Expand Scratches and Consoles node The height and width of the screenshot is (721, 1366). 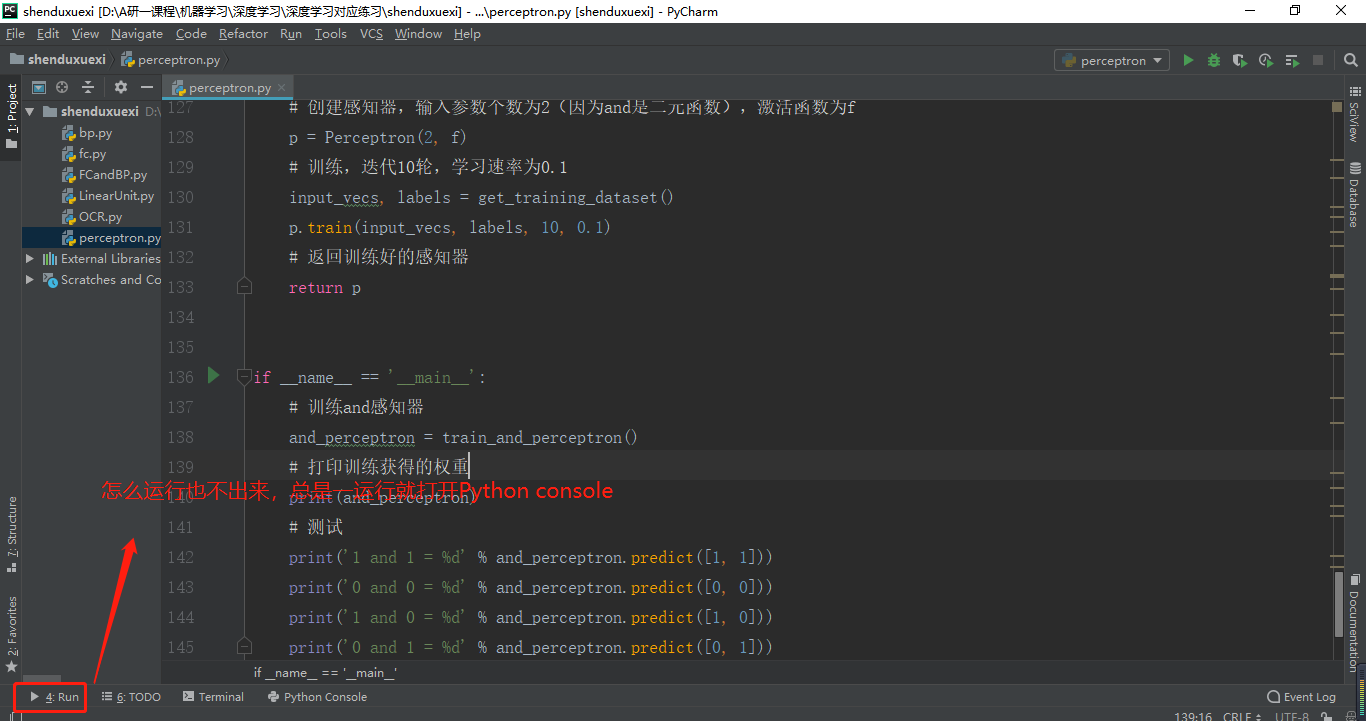(30, 279)
